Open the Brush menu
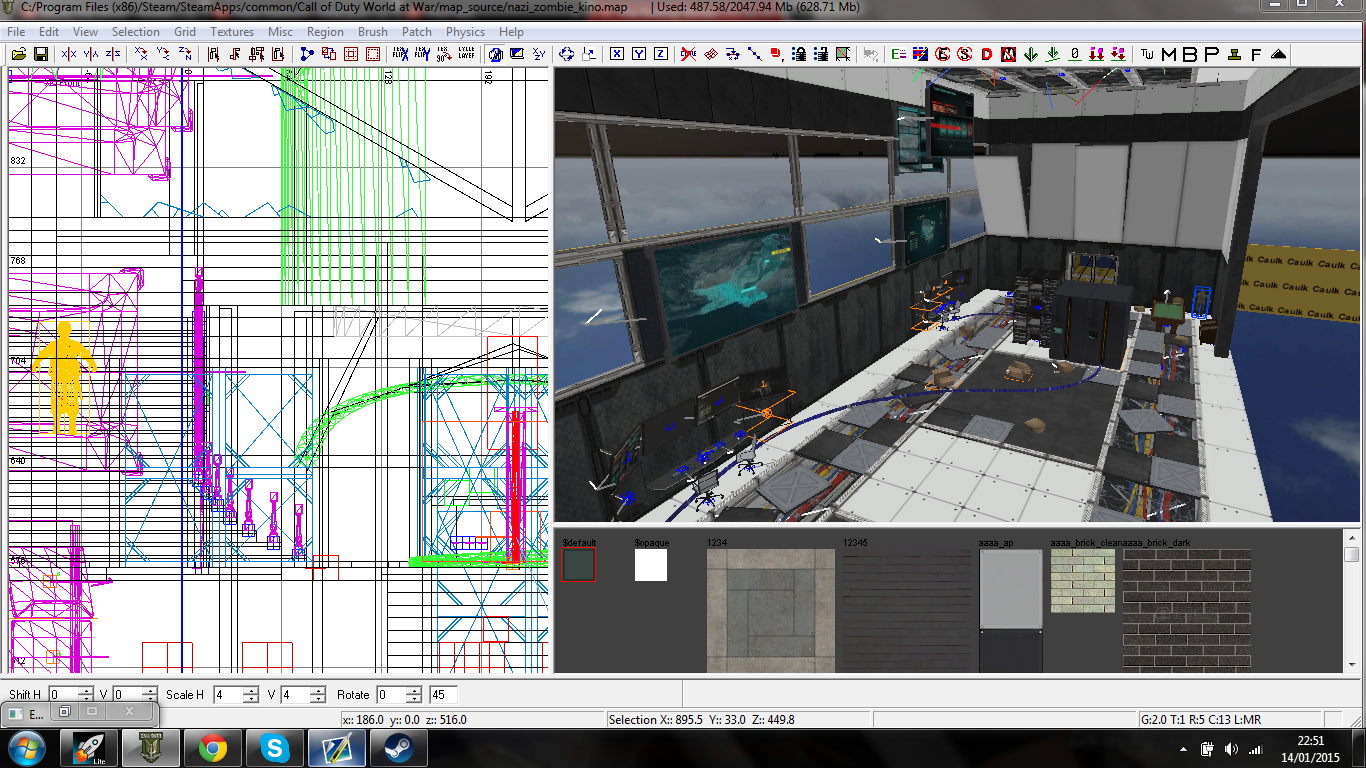The width and height of the screenshot is (1366, 768). click(x=373, y=31)
